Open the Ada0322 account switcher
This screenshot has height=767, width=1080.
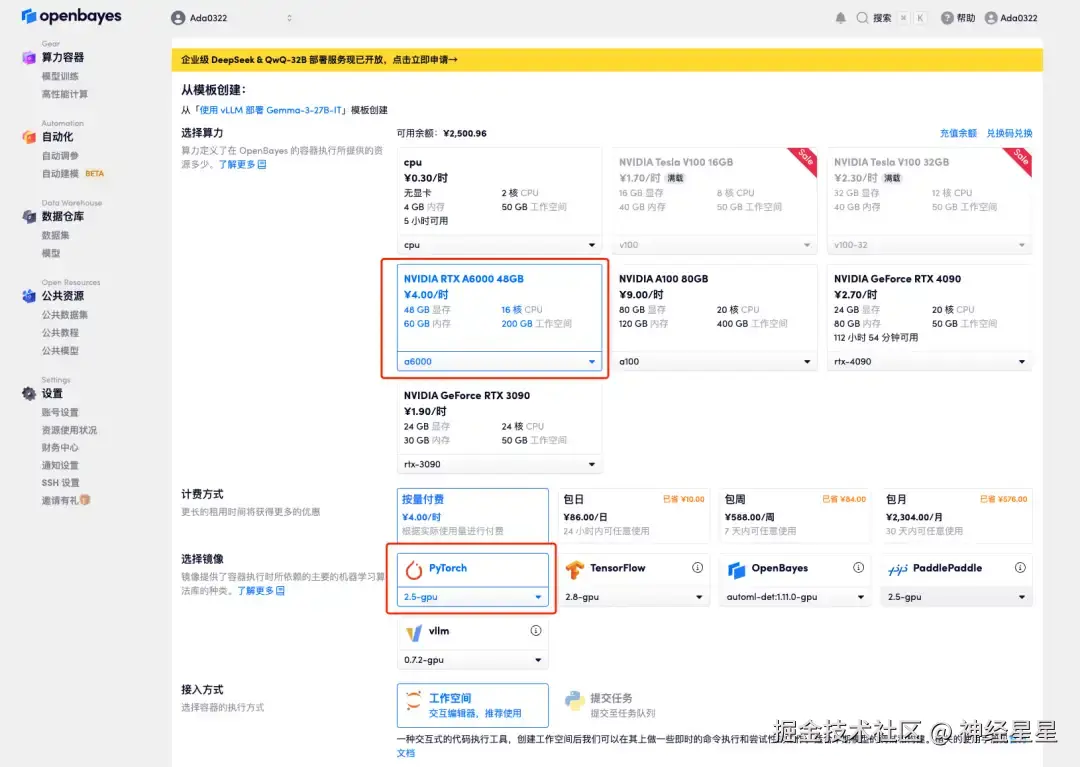tap(232, 18)
